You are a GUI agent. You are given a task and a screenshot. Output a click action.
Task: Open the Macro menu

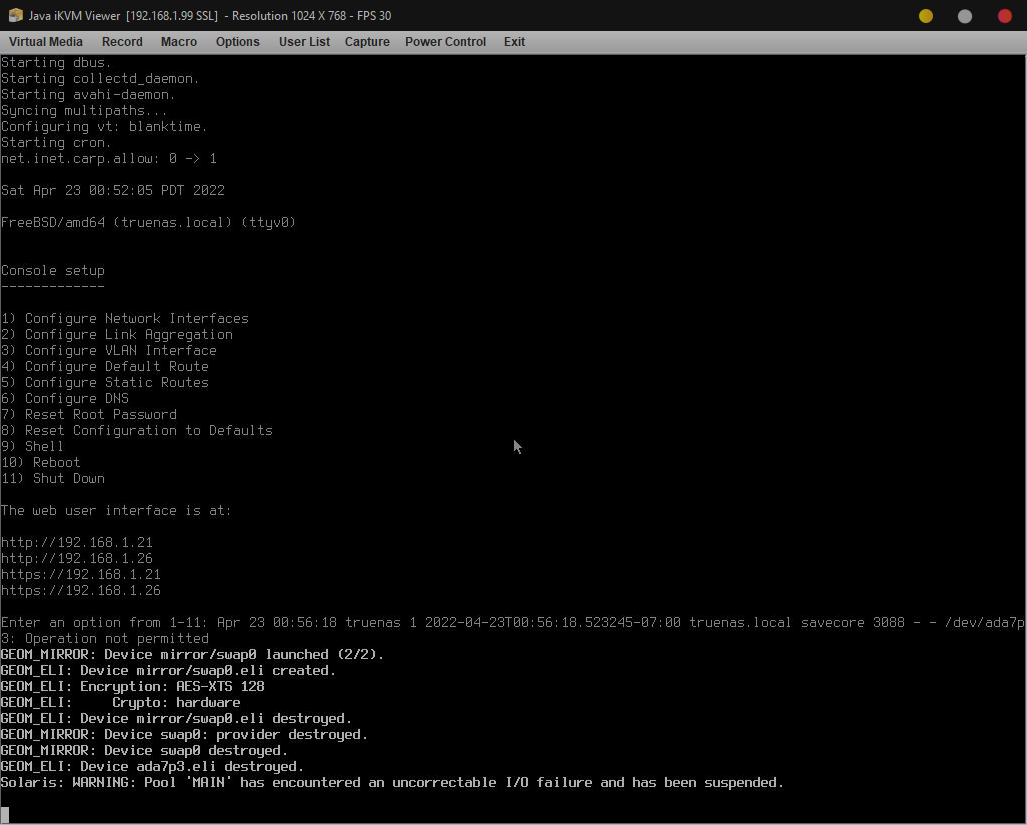(179, 42)
